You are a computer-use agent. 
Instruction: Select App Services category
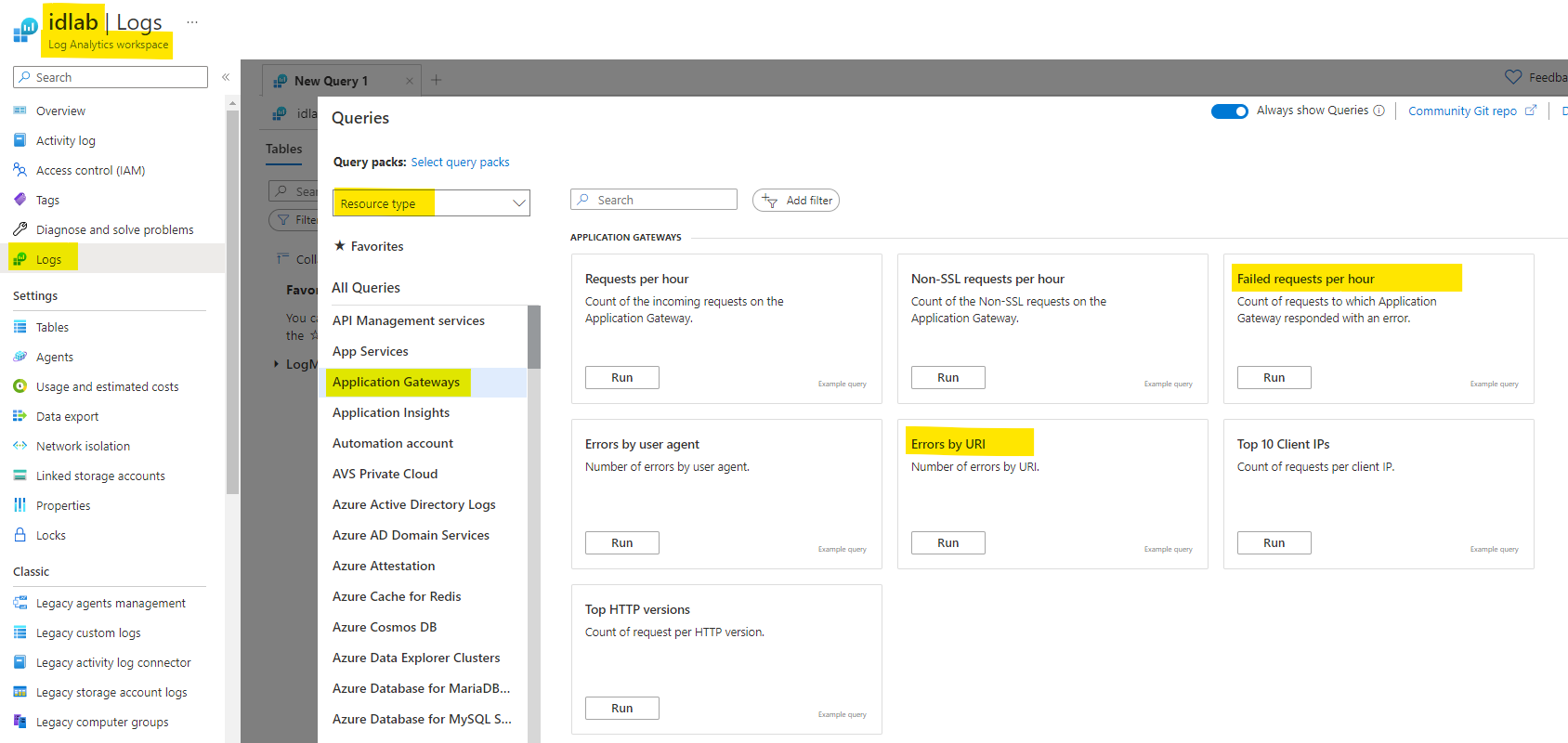click(371, 351)
